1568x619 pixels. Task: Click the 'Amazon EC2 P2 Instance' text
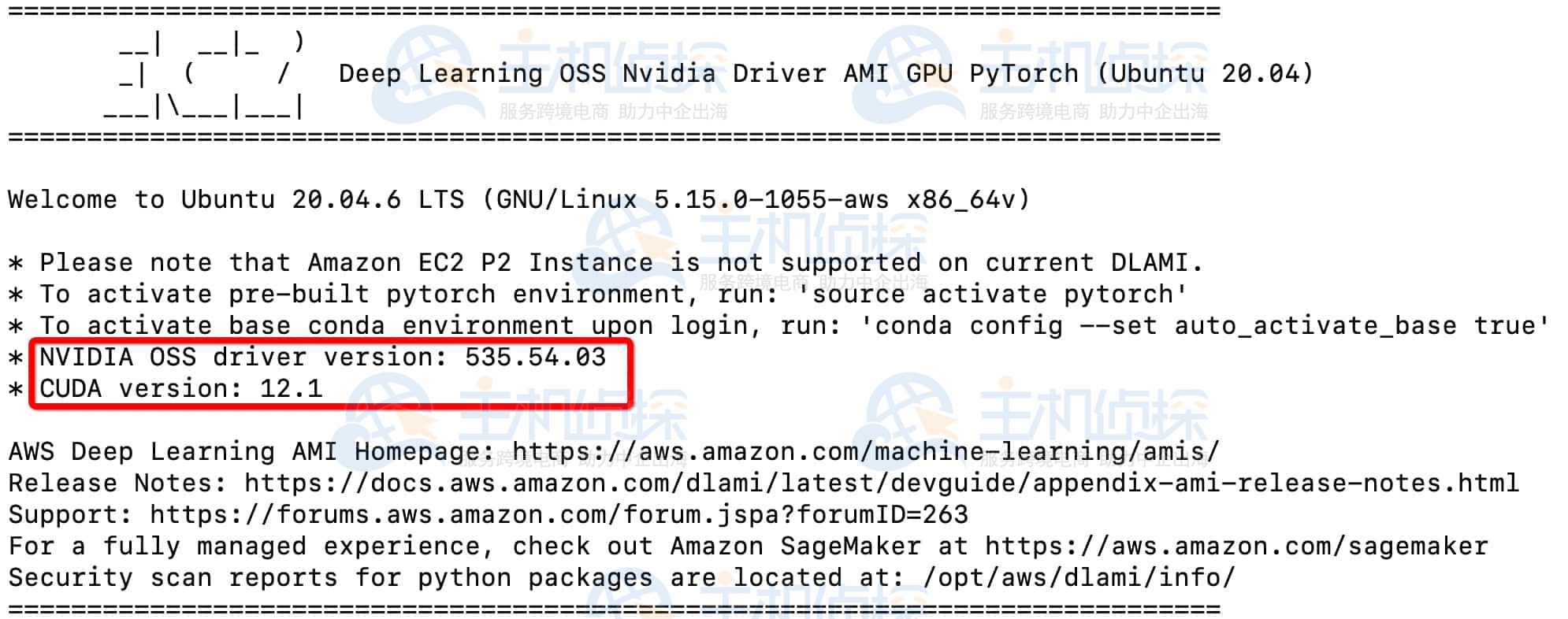point(480,263)
